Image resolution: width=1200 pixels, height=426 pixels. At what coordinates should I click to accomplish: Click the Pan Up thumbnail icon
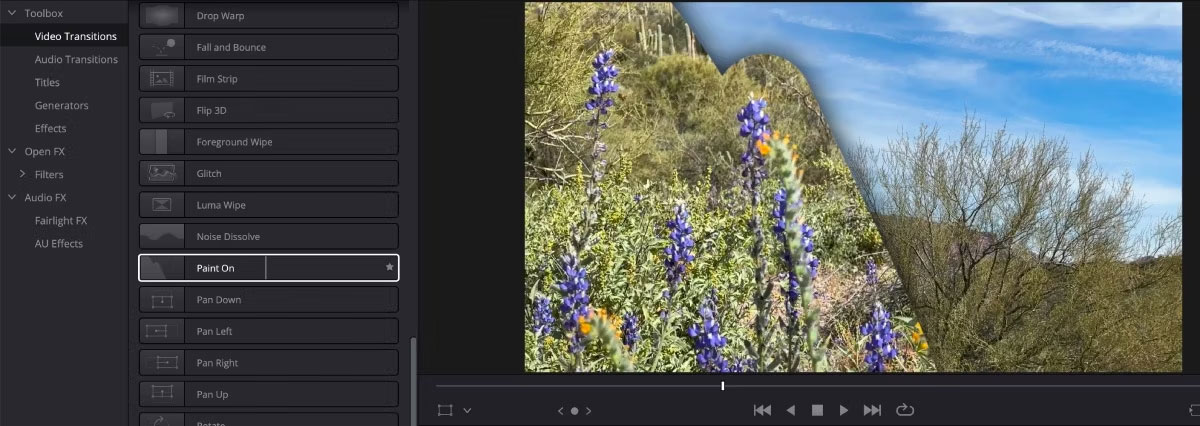pyautogui.click(x=161, y=394)
